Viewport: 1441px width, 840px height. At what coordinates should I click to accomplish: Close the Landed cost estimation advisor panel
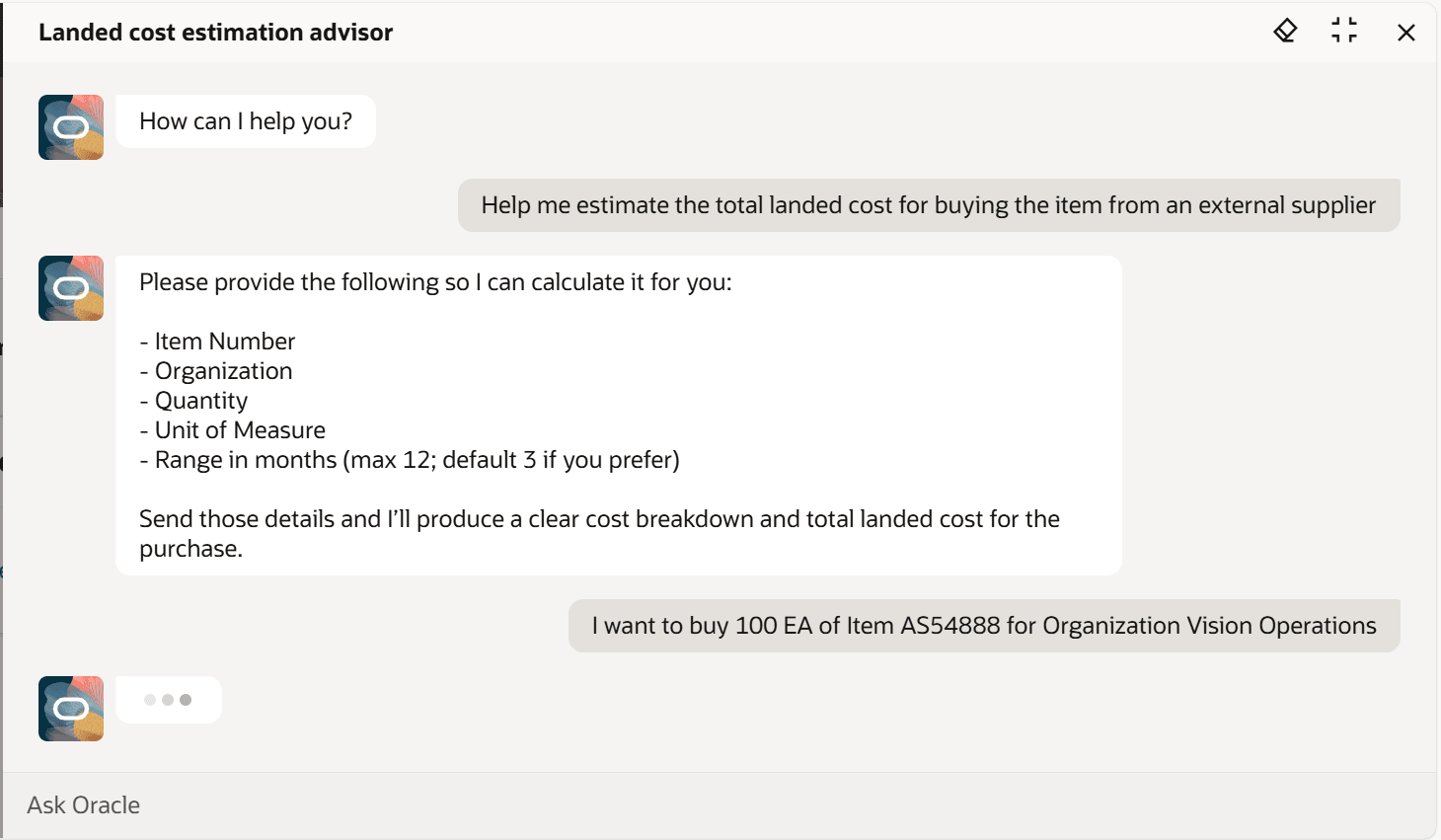(x=1405, y=32)
